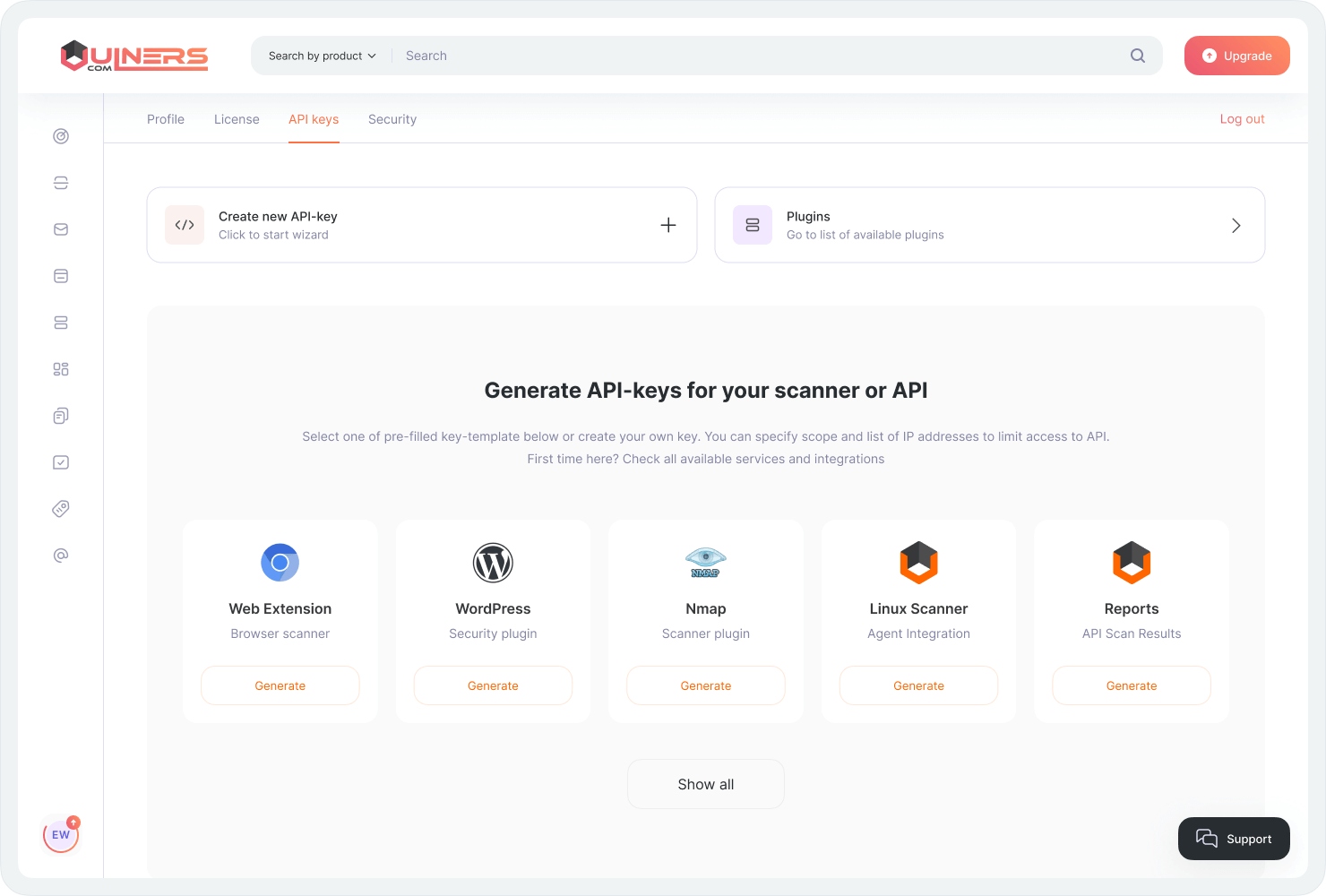The height and width of the screenshot is (896, 1326).
Task: Open the License tab
Action: (237, 119)
